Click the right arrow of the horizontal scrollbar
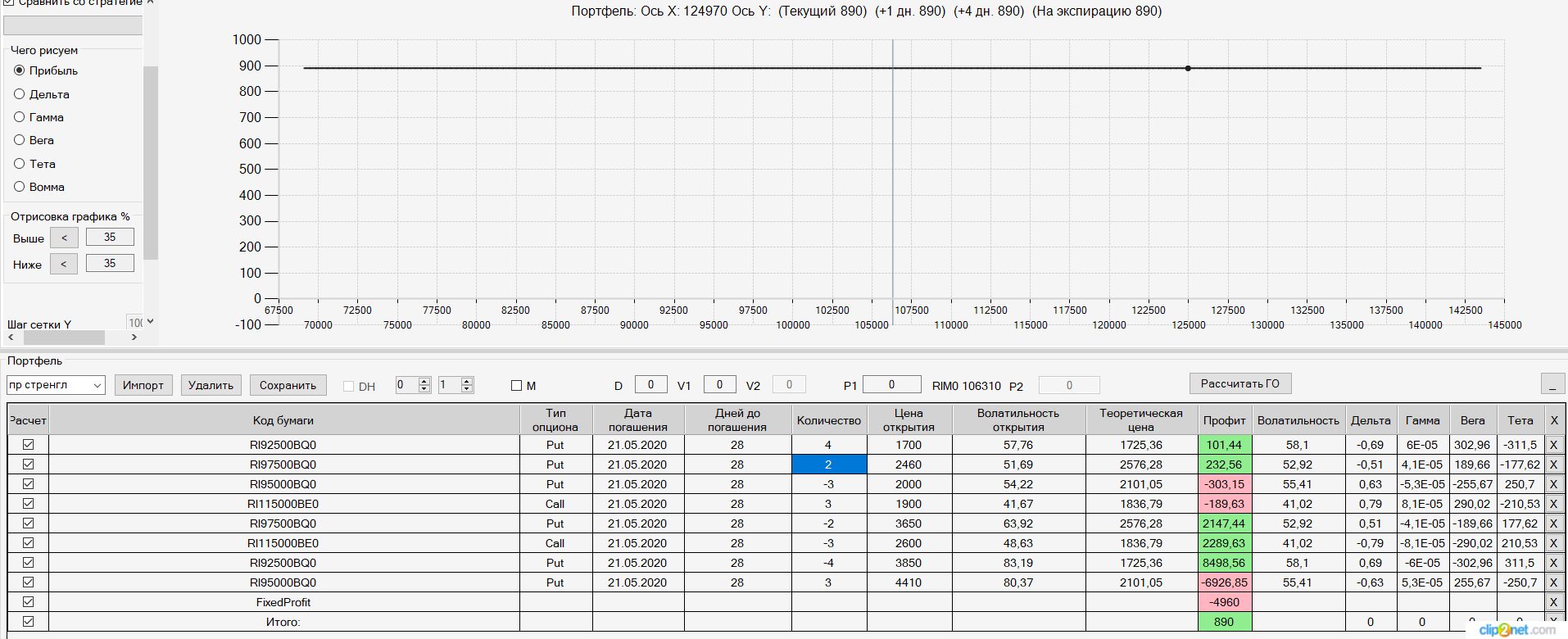 134,338
